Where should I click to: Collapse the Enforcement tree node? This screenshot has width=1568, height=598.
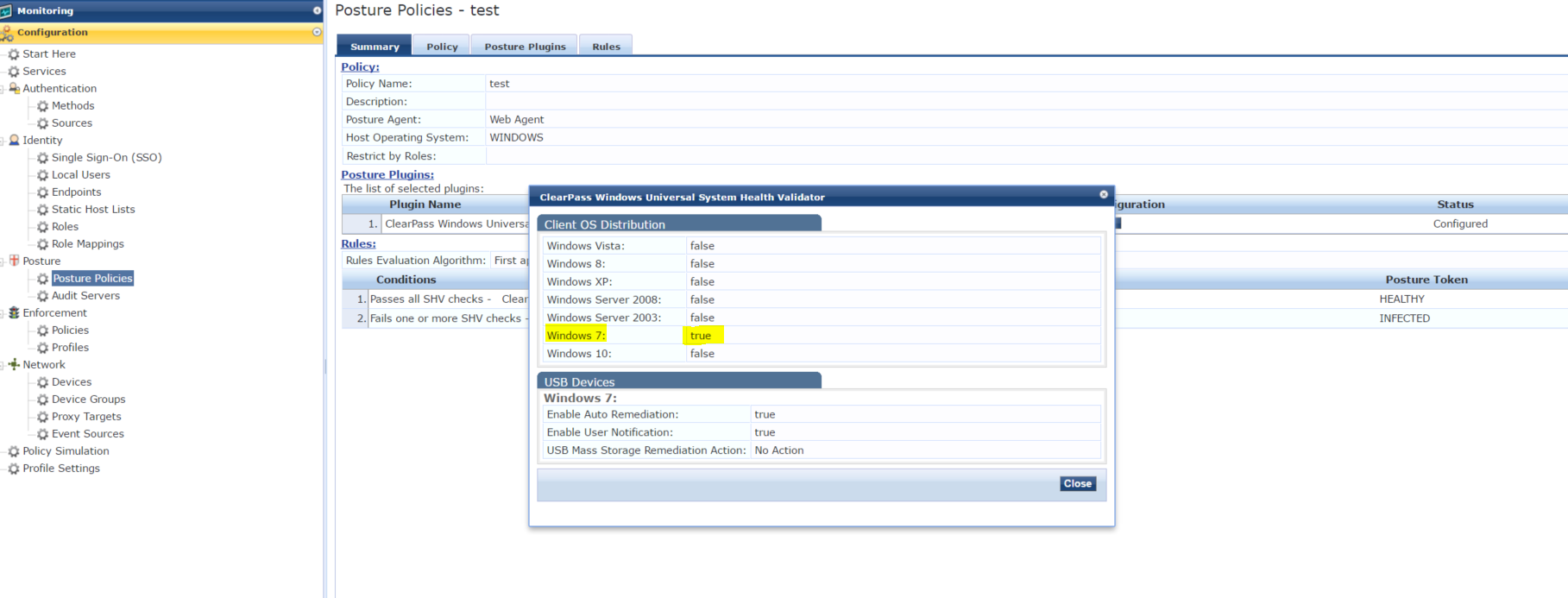(x=3, y=313)
